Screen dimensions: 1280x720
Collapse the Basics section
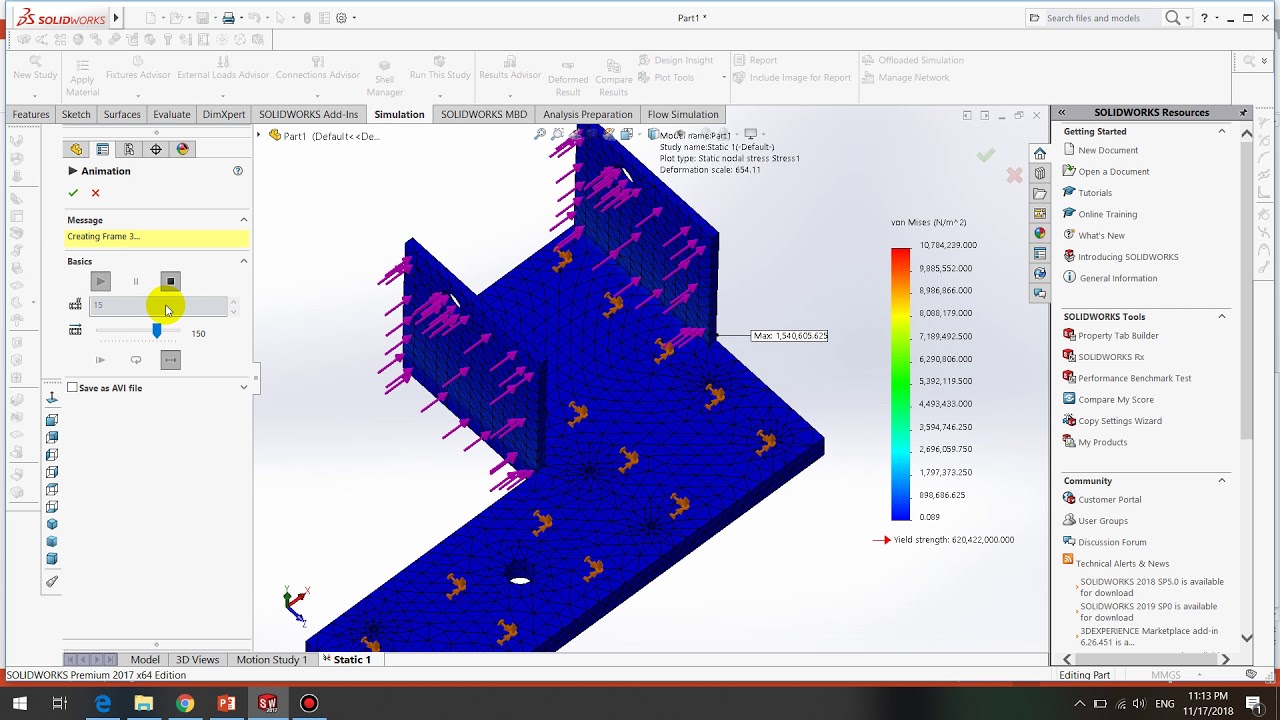point(243,261)
